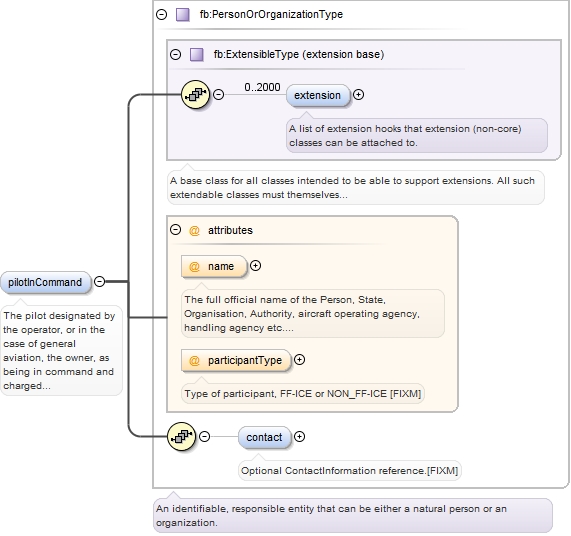The height and width of the screenshot is (536, 571).
Task: Collapse the fb:ExtensibleType extension base box
Action: point(176,55)
